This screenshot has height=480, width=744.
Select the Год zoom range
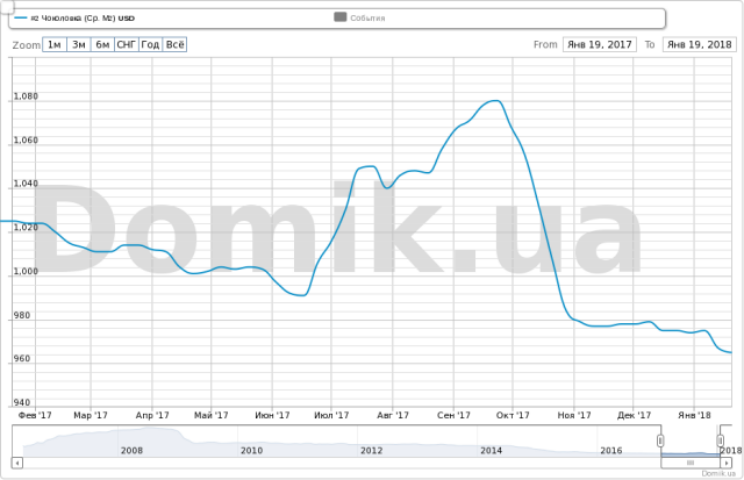point(150,45)
